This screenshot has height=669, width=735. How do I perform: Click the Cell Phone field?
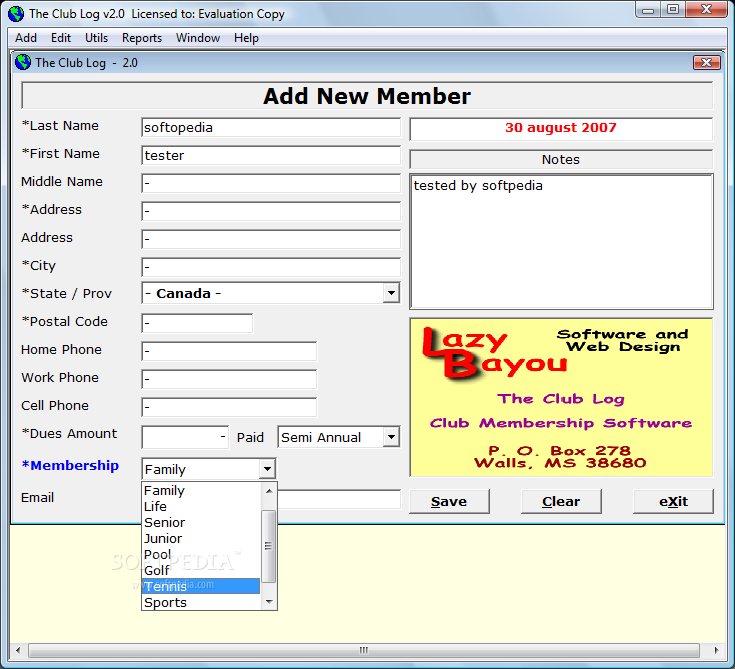[x=229, y=407]
